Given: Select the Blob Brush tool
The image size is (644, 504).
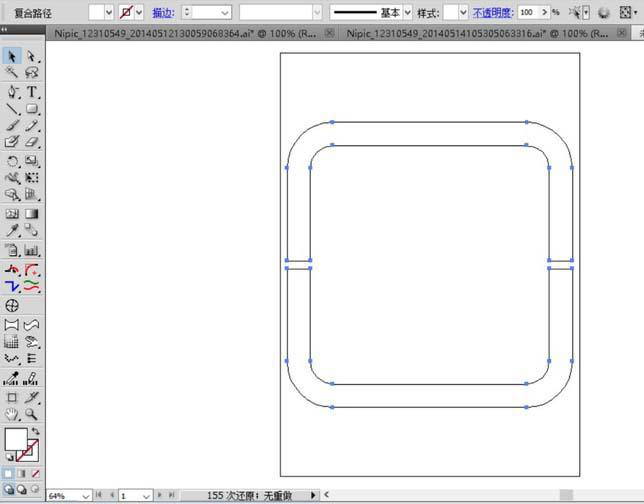Looking at the screenshot, I should pos(12,142).
